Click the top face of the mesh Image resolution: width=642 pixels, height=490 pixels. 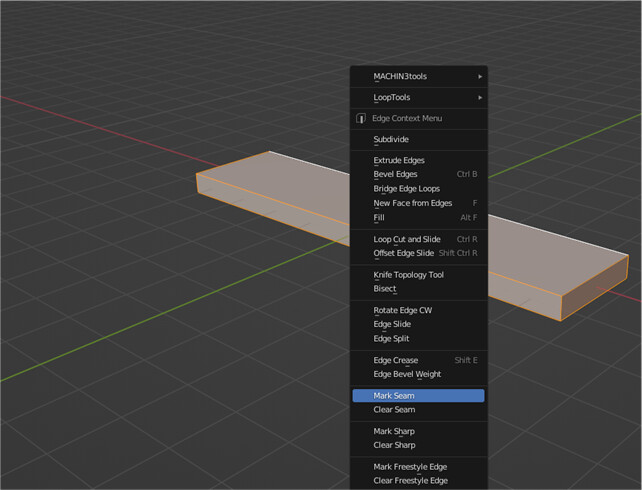pos(287,180)
